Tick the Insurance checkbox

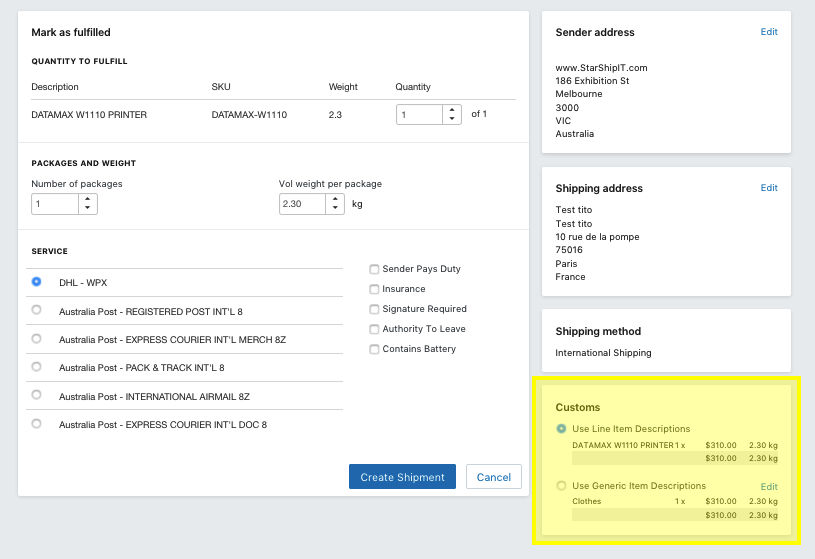click(374, 289)
